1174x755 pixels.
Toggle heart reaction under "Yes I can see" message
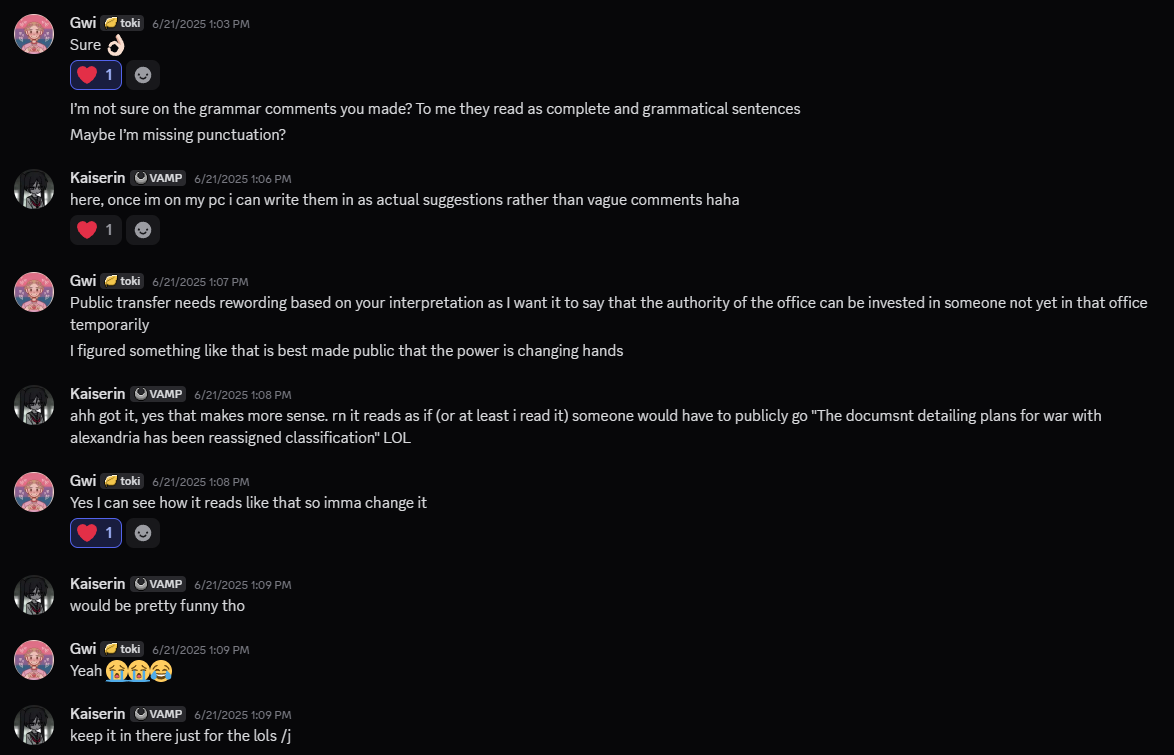point(96,533)
